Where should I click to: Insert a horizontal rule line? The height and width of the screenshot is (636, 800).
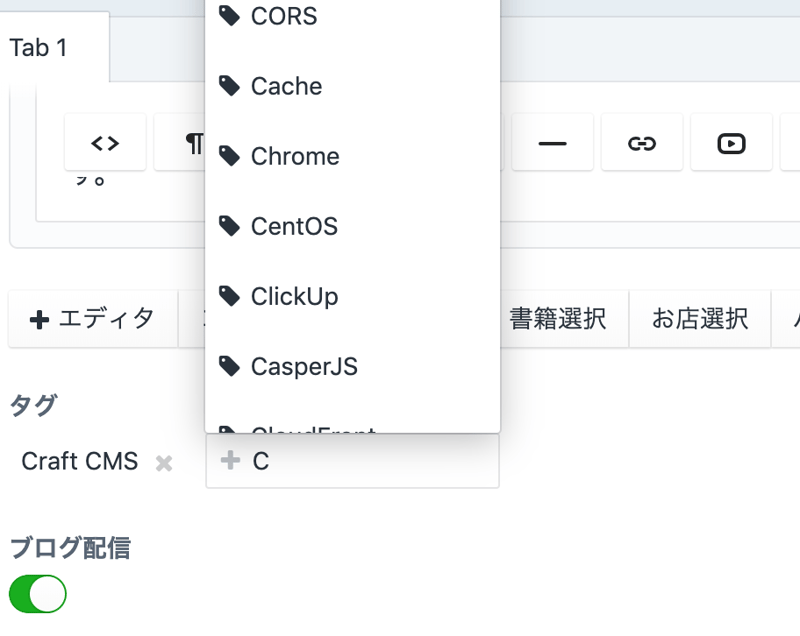(x=552, y=143)
